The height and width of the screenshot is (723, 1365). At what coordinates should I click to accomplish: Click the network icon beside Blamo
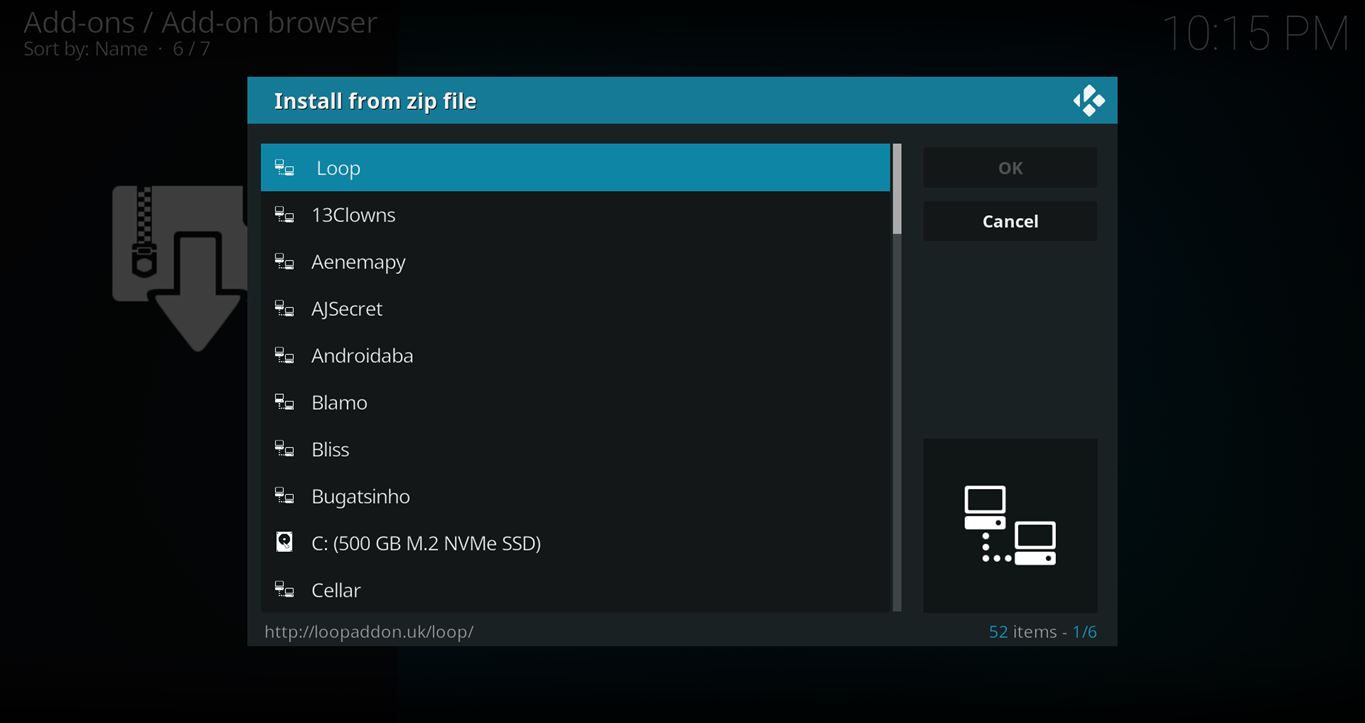(285, 402)
